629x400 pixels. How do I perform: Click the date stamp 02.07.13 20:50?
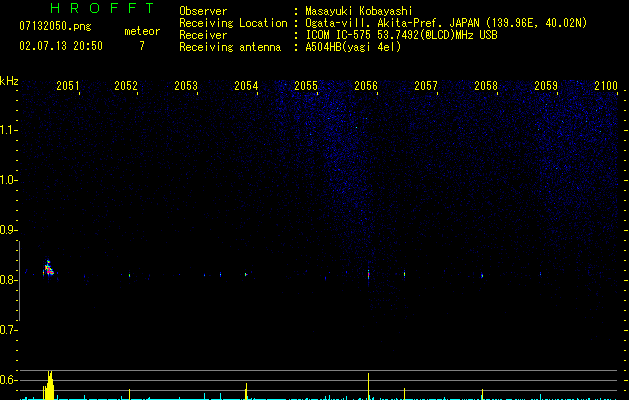coord(61,46)
